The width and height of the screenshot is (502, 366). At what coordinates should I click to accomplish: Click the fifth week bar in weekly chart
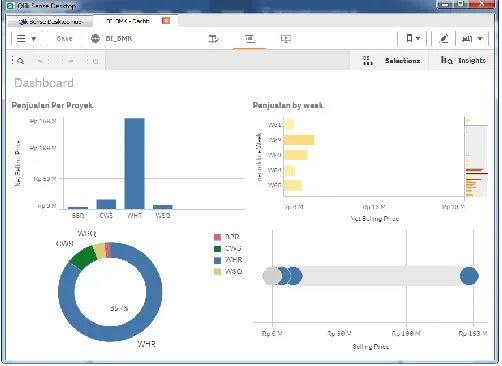[293, 185]
